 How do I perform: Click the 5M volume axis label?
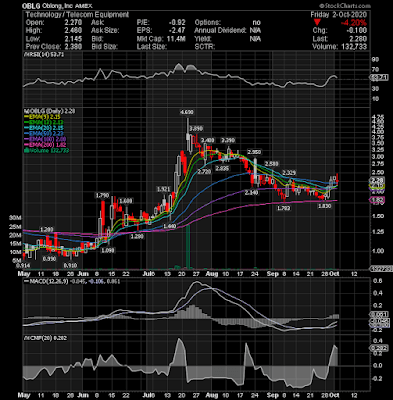(x=17, y=261)
